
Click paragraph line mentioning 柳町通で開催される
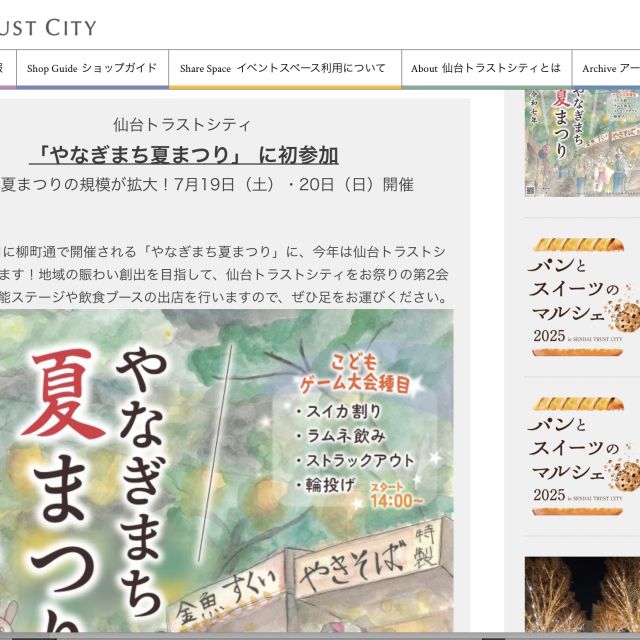tap(224, 252)
